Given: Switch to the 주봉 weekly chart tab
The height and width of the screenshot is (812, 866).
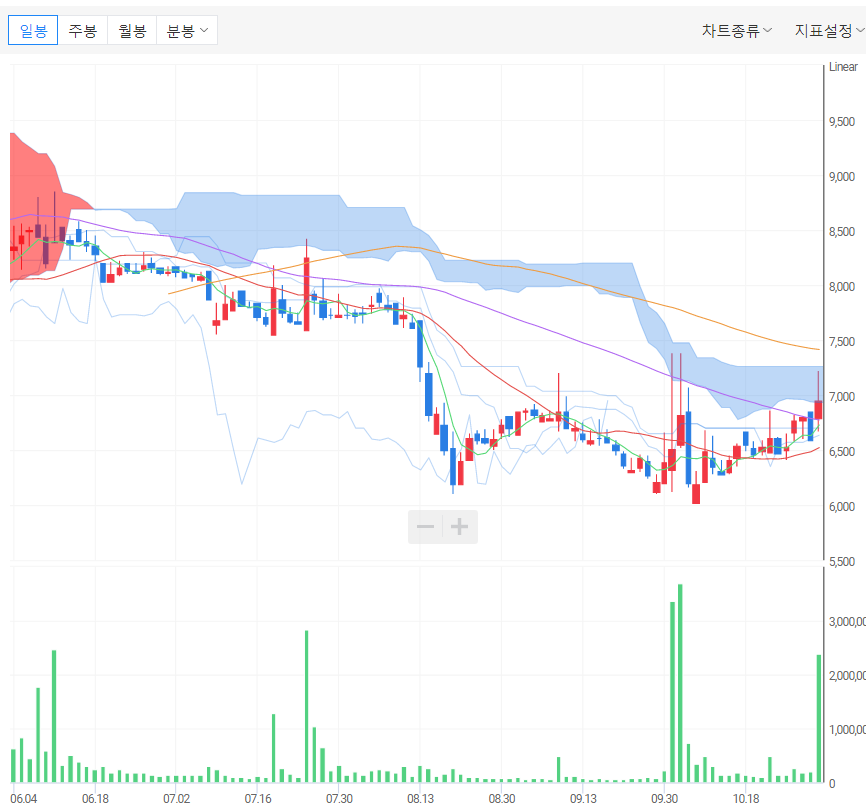Looking at the screenshot, I should (82, 30).
